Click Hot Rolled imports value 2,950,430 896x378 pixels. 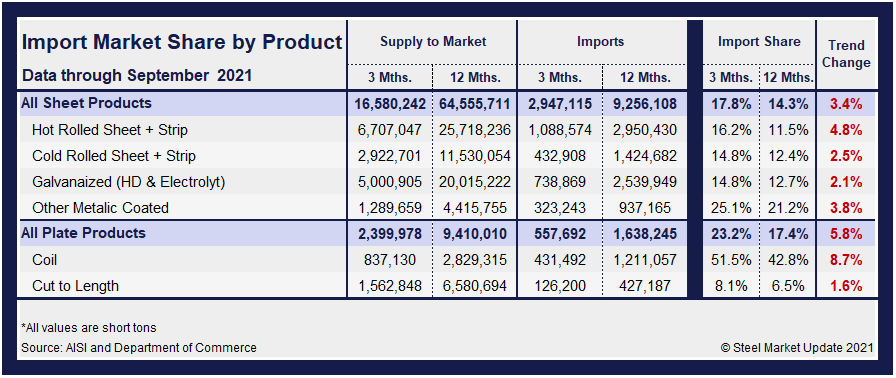tap(645, 130)
